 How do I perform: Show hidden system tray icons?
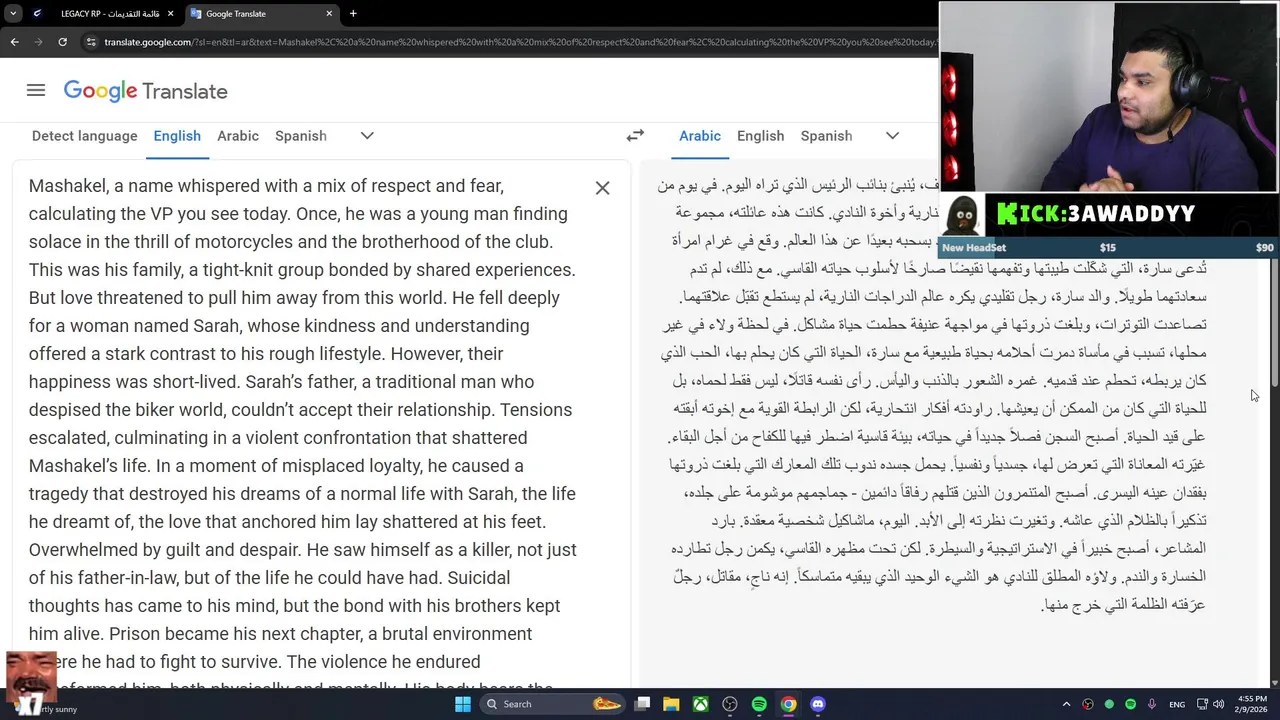tap(1066, 704)
